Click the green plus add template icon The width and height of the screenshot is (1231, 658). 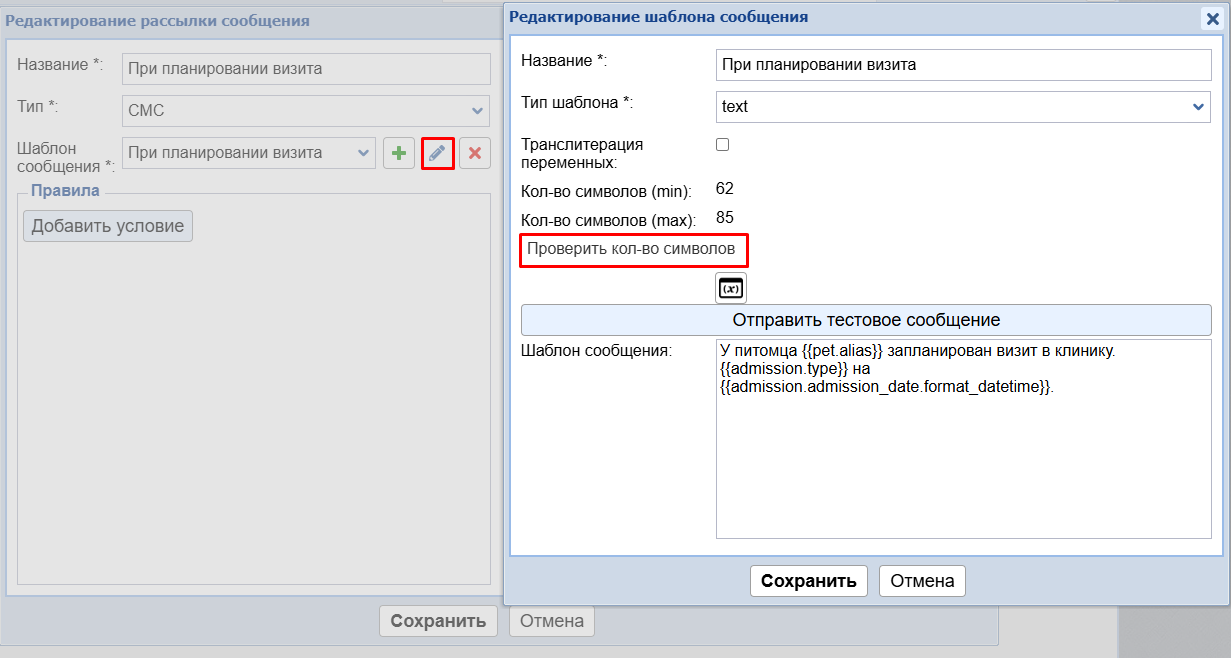399,153
